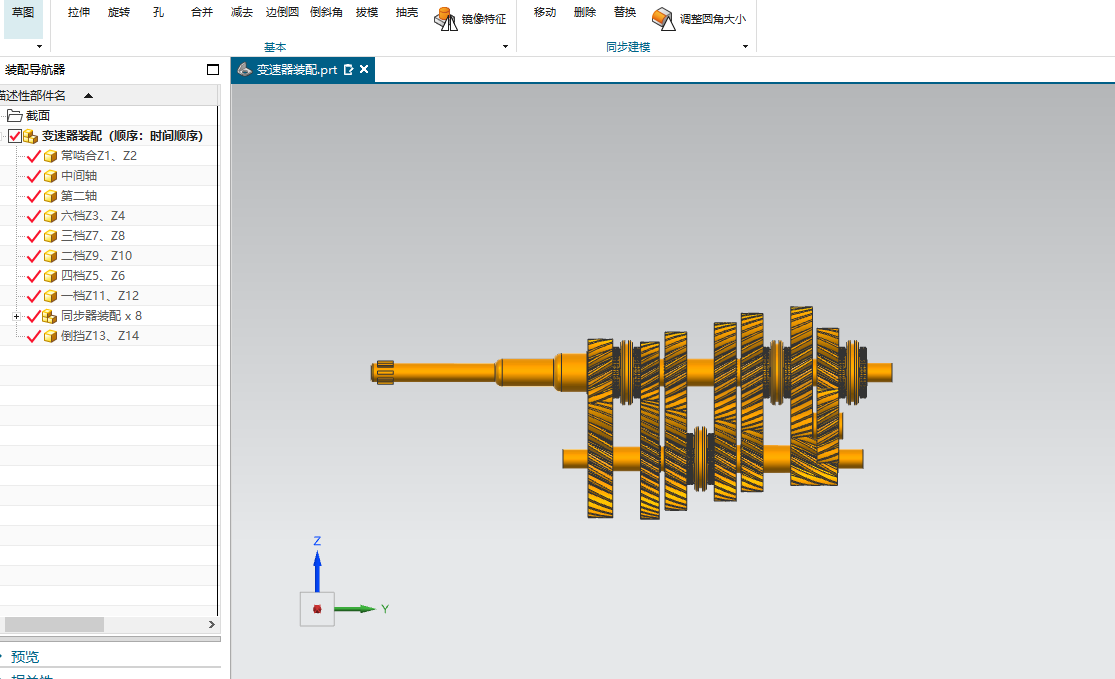Click the component cube icon of 三档Z7、Z8

point(50,235)
